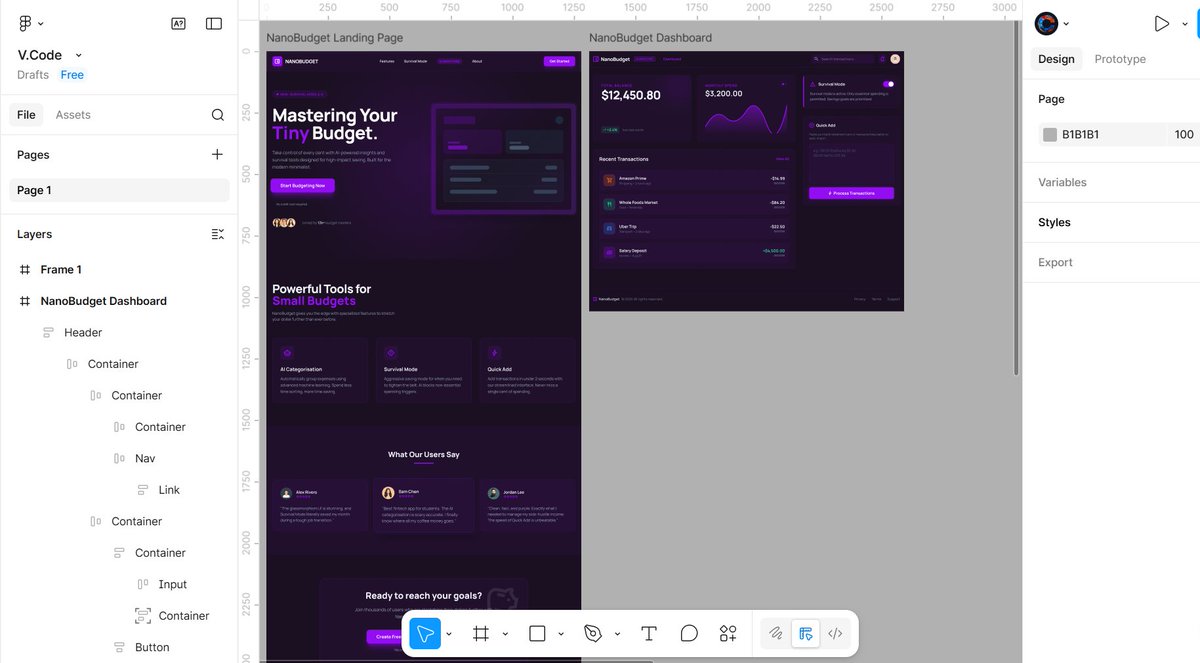The width and height of the screenshot is (1200, 663).
Task: Open the Design tab
Action: [1056, 59]
